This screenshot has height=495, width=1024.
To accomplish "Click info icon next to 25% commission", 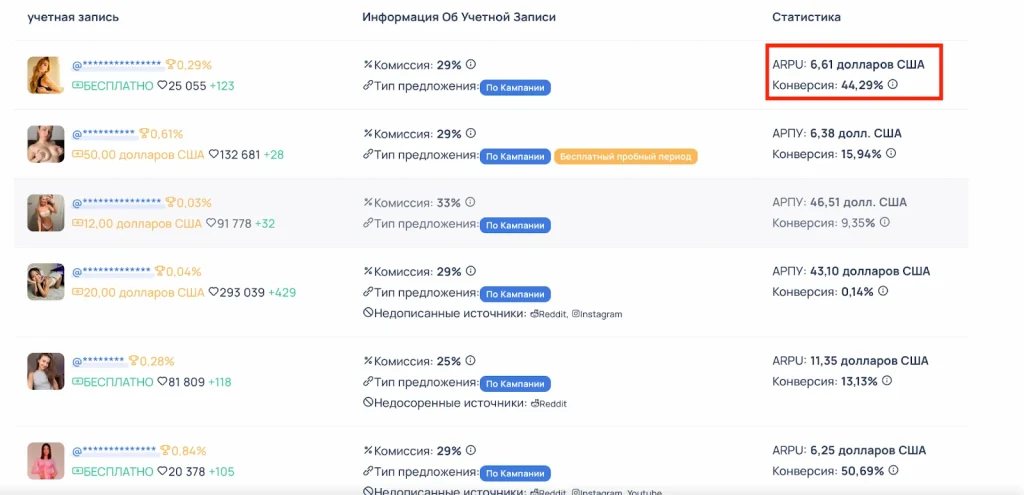I will [470, 361].
